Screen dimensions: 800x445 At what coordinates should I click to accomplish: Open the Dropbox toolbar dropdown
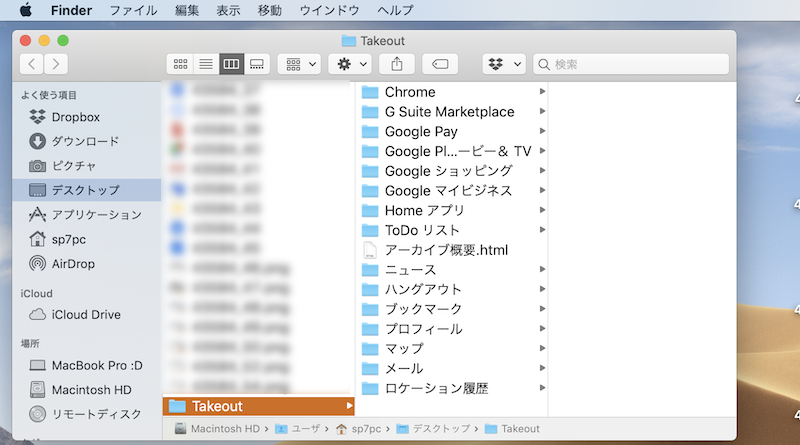point(504,64)
